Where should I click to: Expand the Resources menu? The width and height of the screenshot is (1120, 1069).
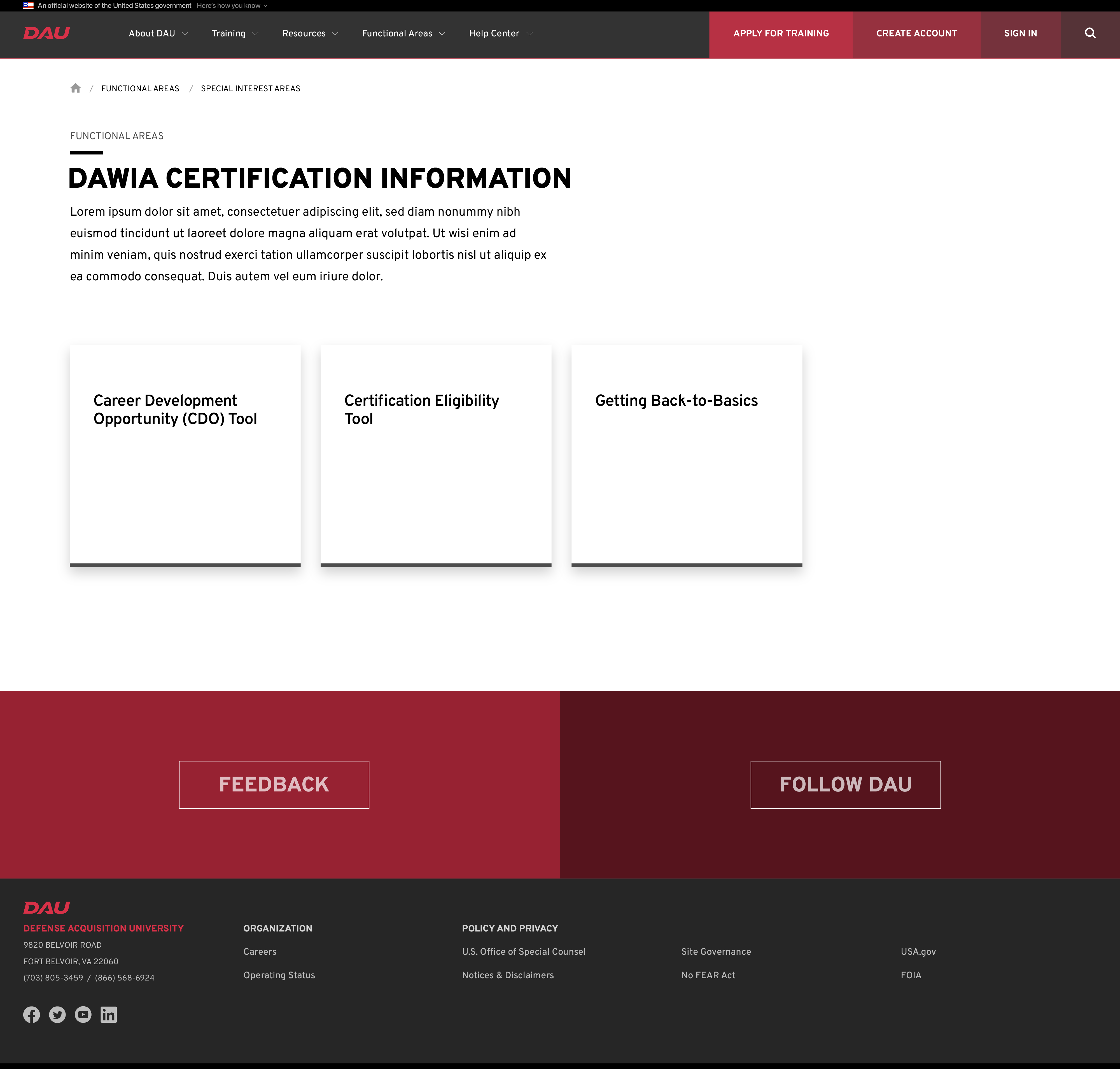coord(311,34)
